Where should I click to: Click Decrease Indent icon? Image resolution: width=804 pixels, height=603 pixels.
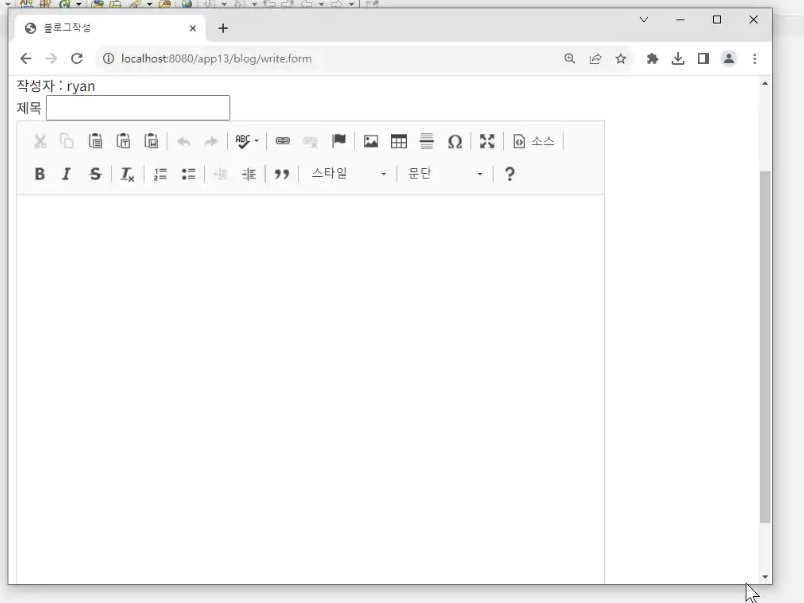[220, 174]
